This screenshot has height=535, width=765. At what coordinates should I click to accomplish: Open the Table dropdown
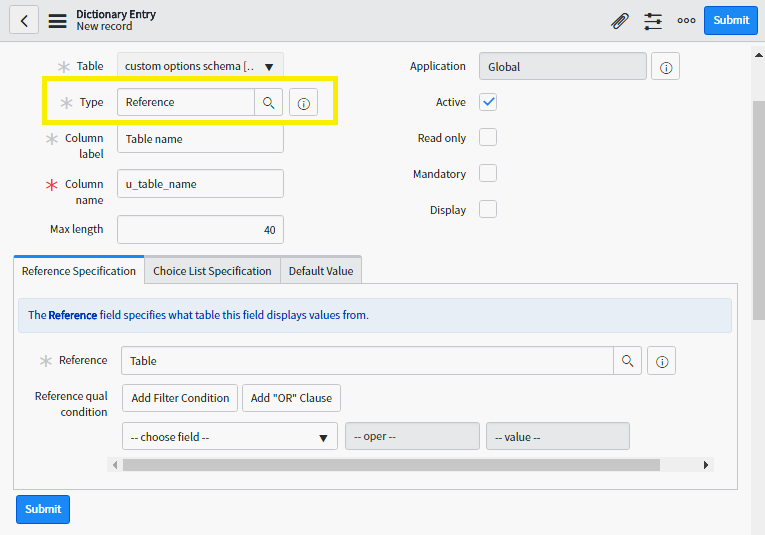coord(200,67)
